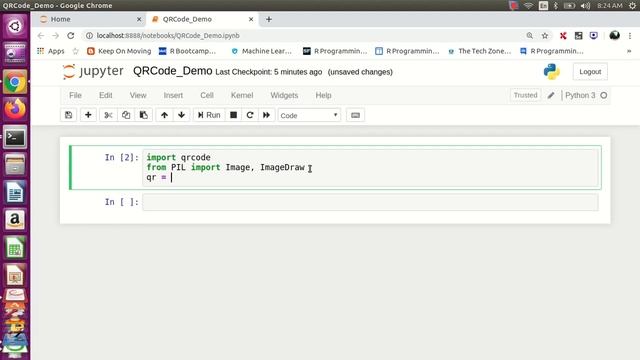Close the QRCode_Demo browser tab
The width and height of the screenshot is (640, 360).
(x=251, y=19)
